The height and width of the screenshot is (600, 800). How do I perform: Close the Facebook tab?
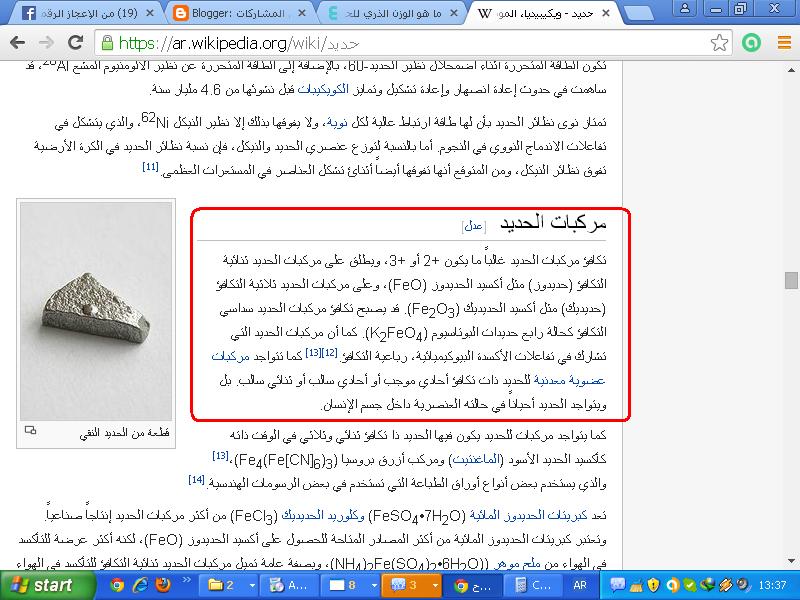pyautogui.click(x=150, y=13)
